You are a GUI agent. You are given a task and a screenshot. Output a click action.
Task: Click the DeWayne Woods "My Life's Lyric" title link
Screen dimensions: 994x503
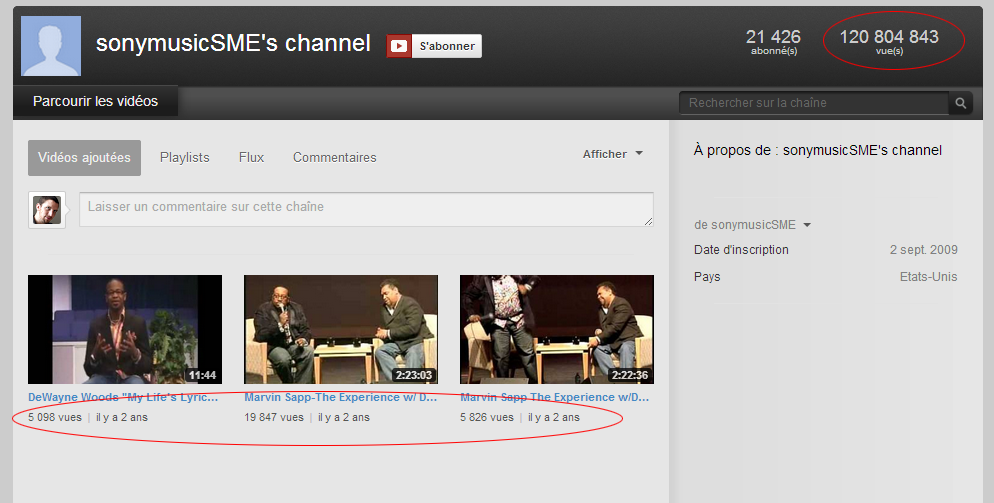click(x=123, y=397)
